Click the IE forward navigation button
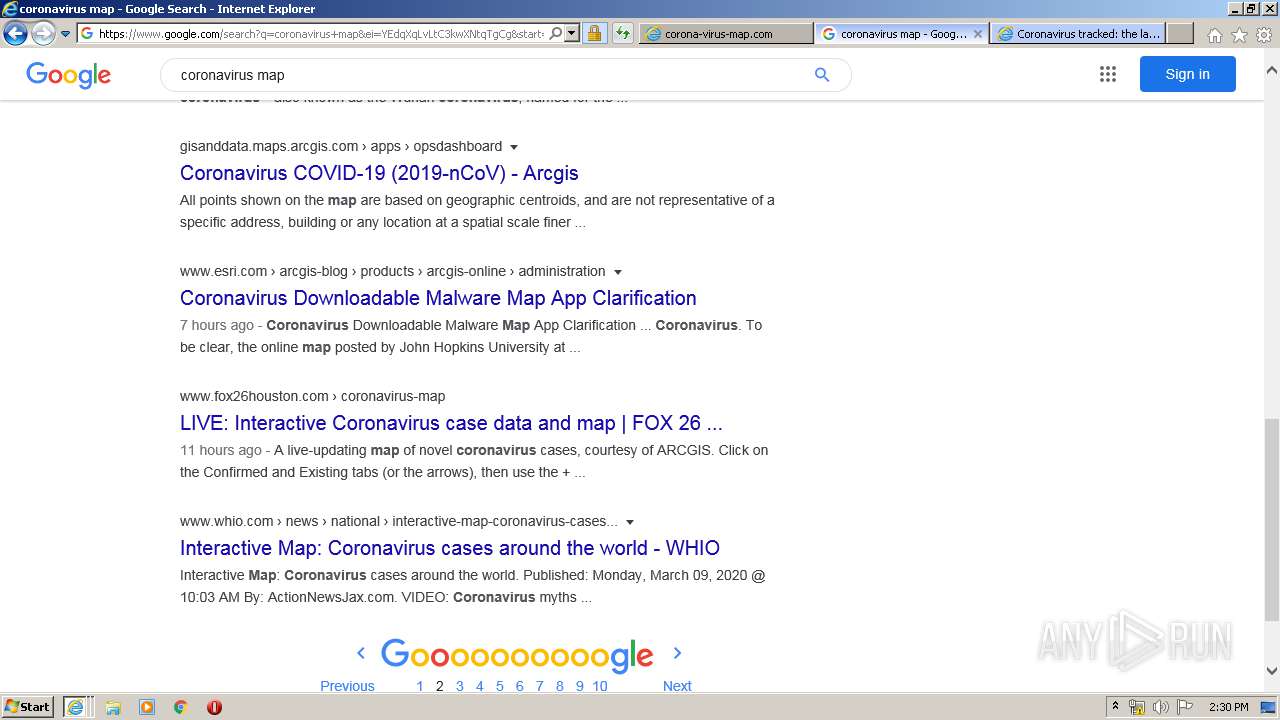 pyautogui.click(x=43, y=33)
